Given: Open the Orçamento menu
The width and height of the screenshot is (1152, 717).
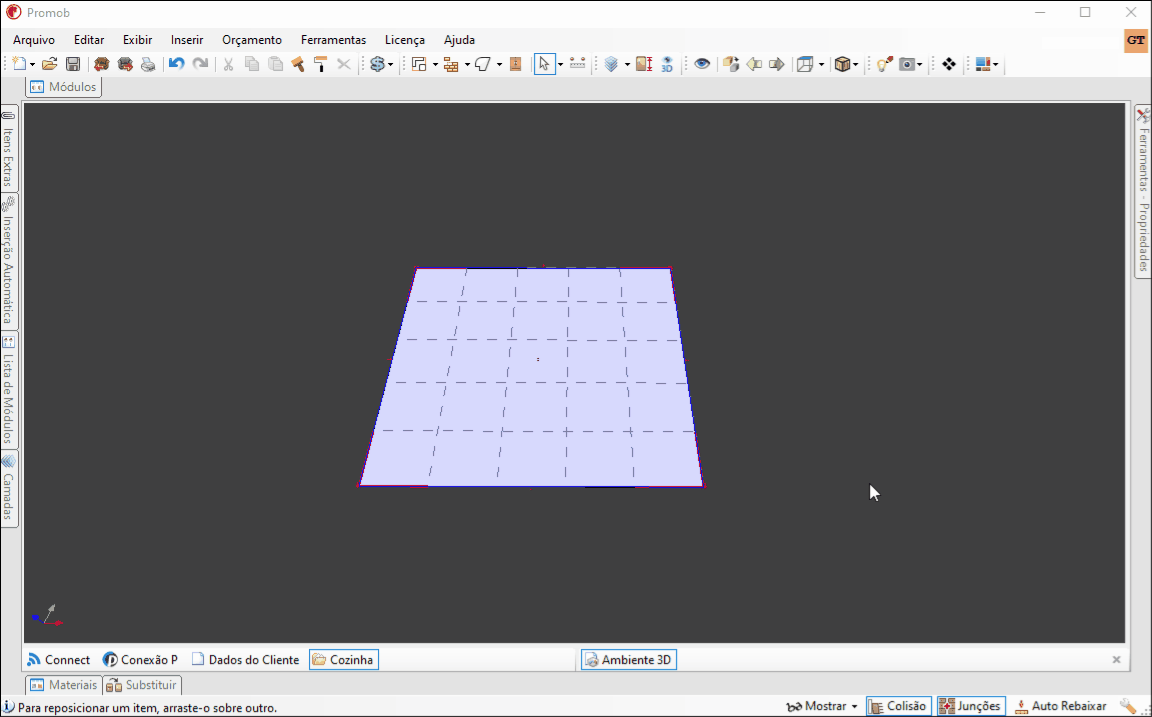Looking at the screenshot, I should point(252,40).
